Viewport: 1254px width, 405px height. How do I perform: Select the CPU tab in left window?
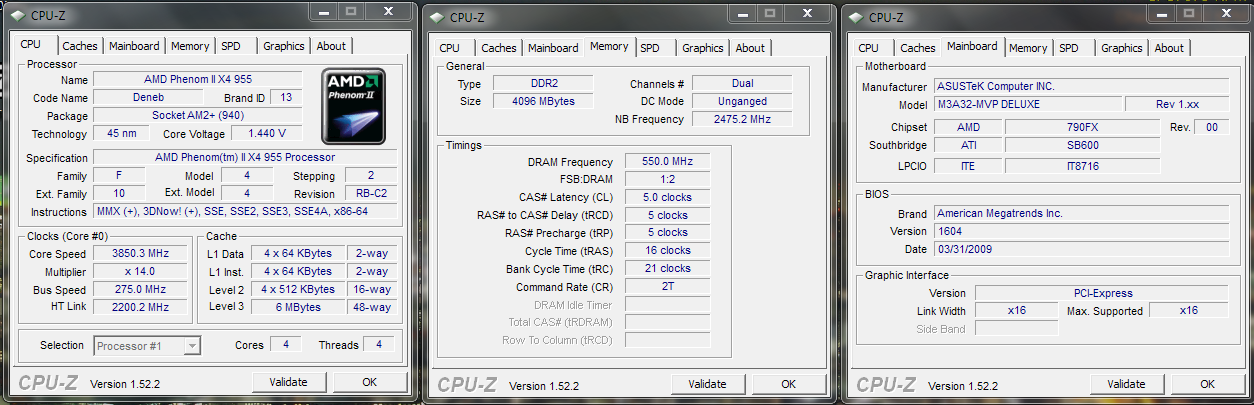[x=31, y=44]
